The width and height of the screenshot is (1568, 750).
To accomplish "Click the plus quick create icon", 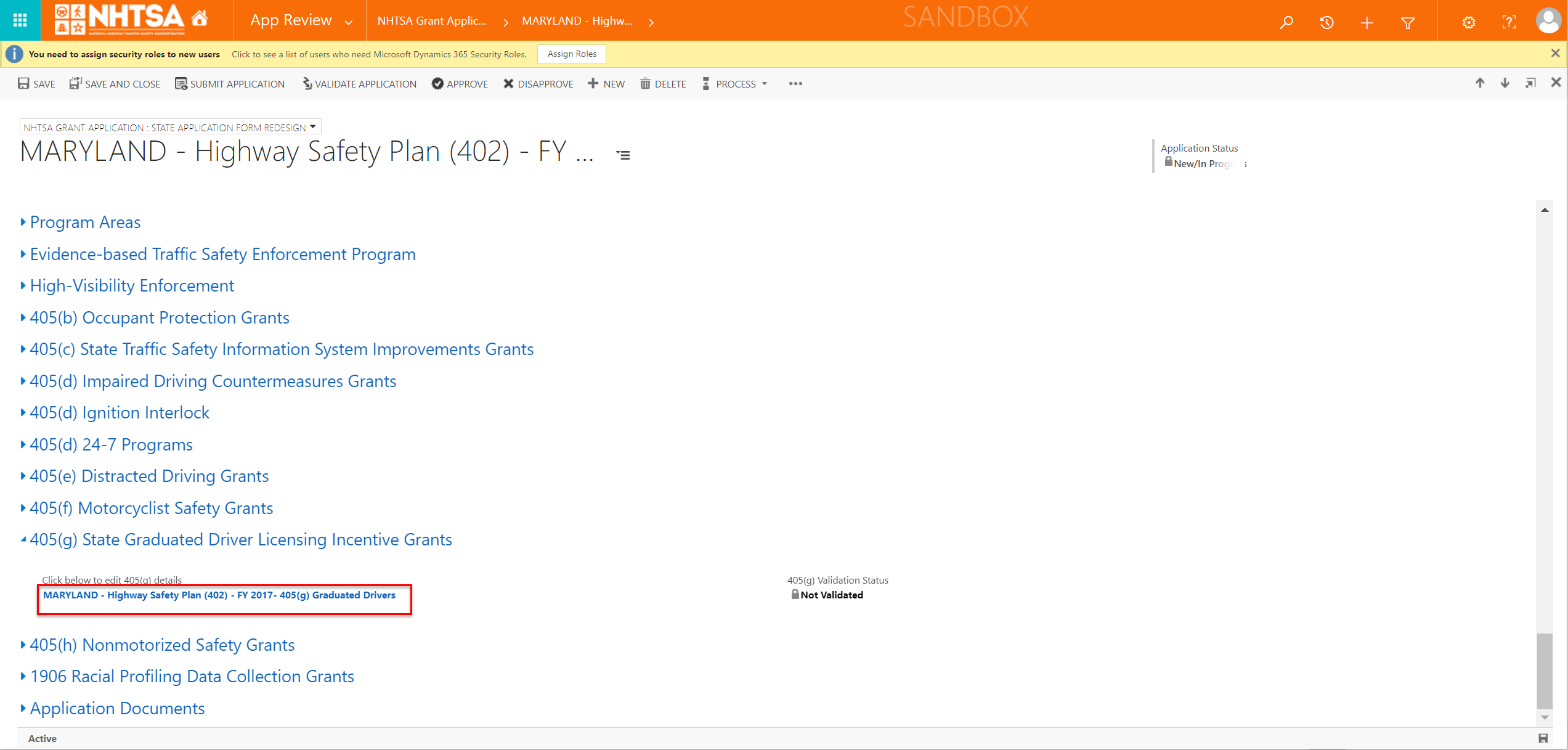I will [x=1367, y=23].
